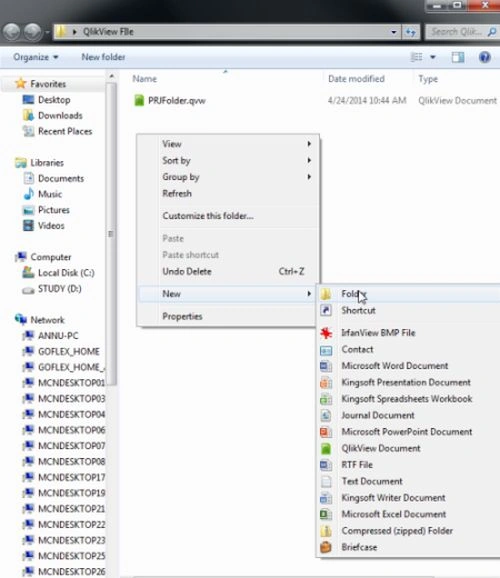Click the Back navigation arrow button
Viewport: 500px width, 578px height.
coord(12,32)
